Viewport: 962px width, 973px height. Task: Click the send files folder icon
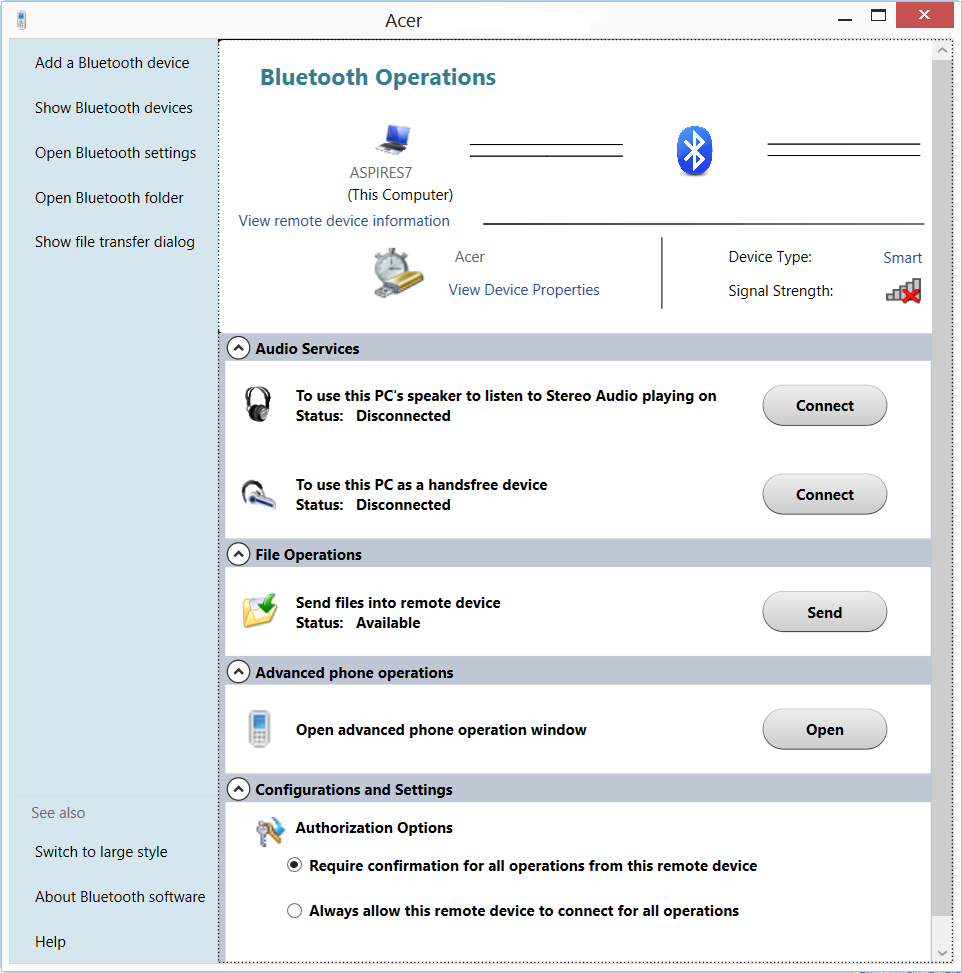[x=259, y=611]
